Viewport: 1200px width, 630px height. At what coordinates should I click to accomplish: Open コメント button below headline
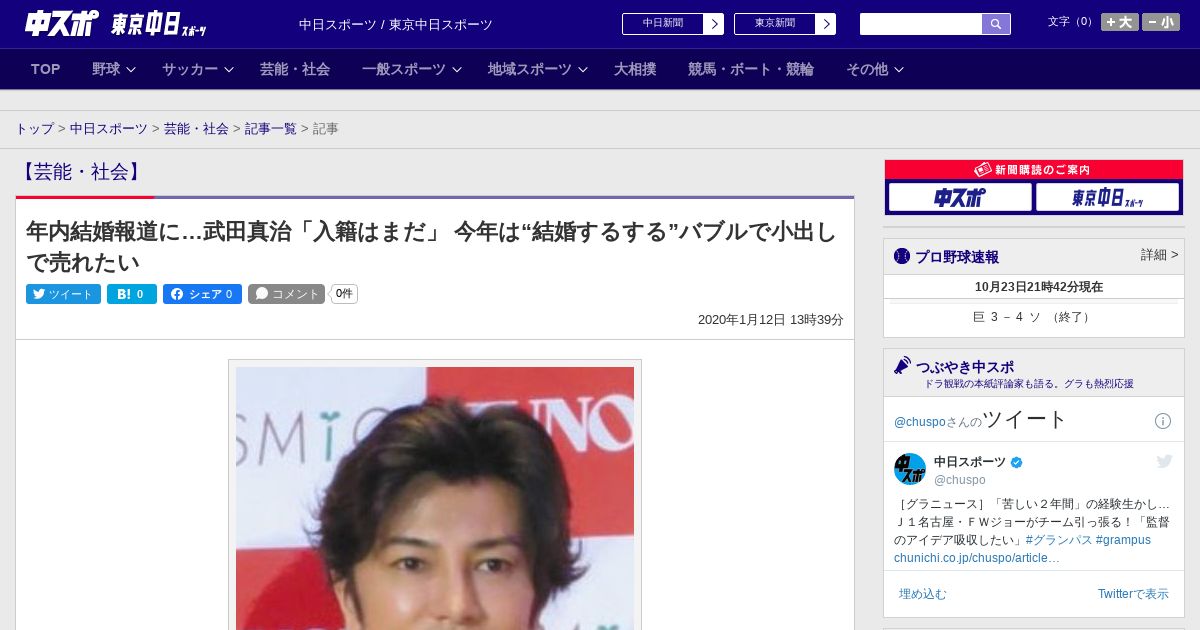click(287, 294)
